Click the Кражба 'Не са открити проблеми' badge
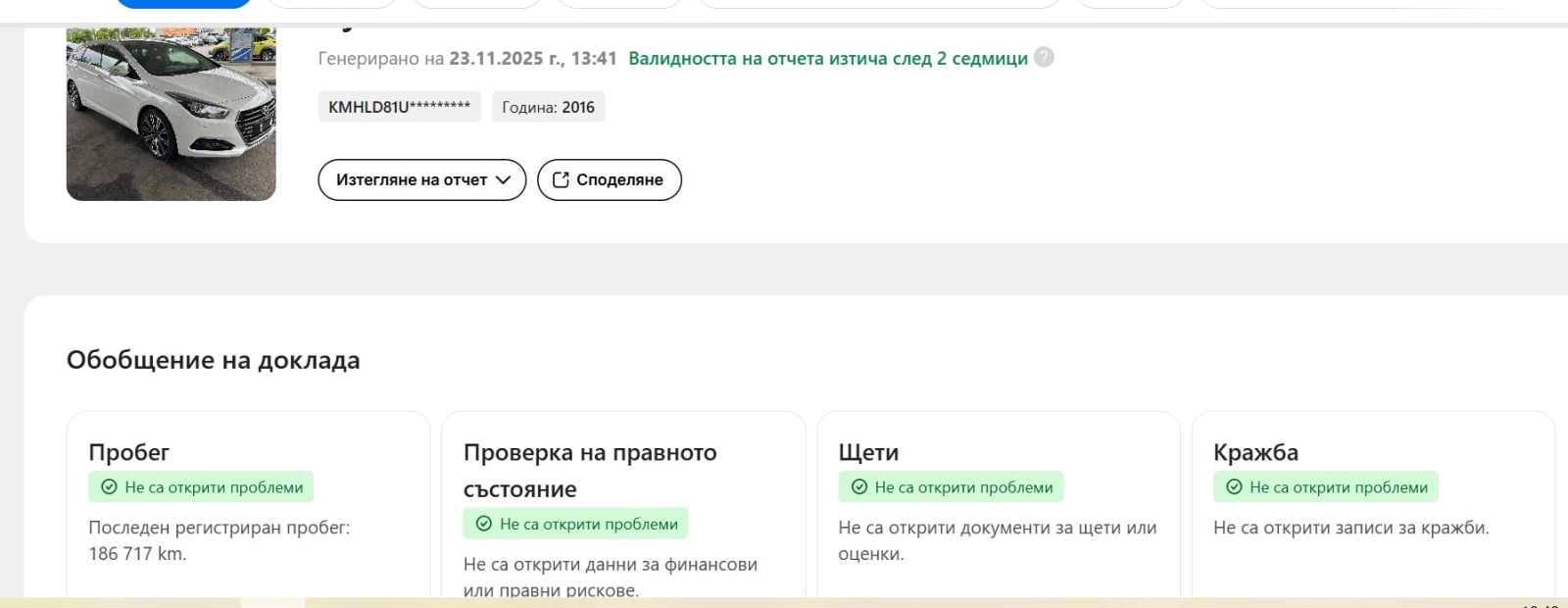 (1326, 487)
